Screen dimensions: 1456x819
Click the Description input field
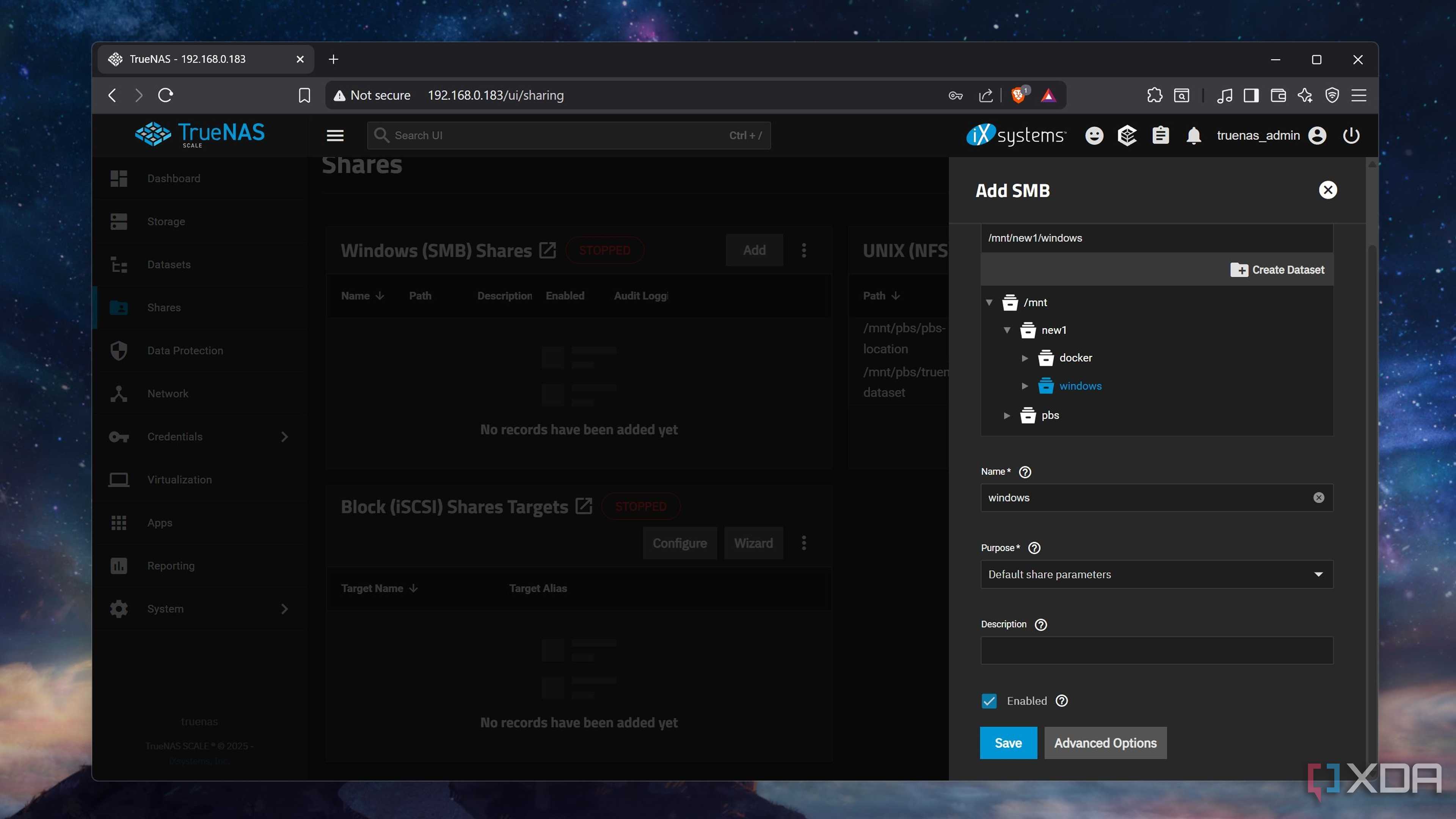click(x=1156, y=650)
